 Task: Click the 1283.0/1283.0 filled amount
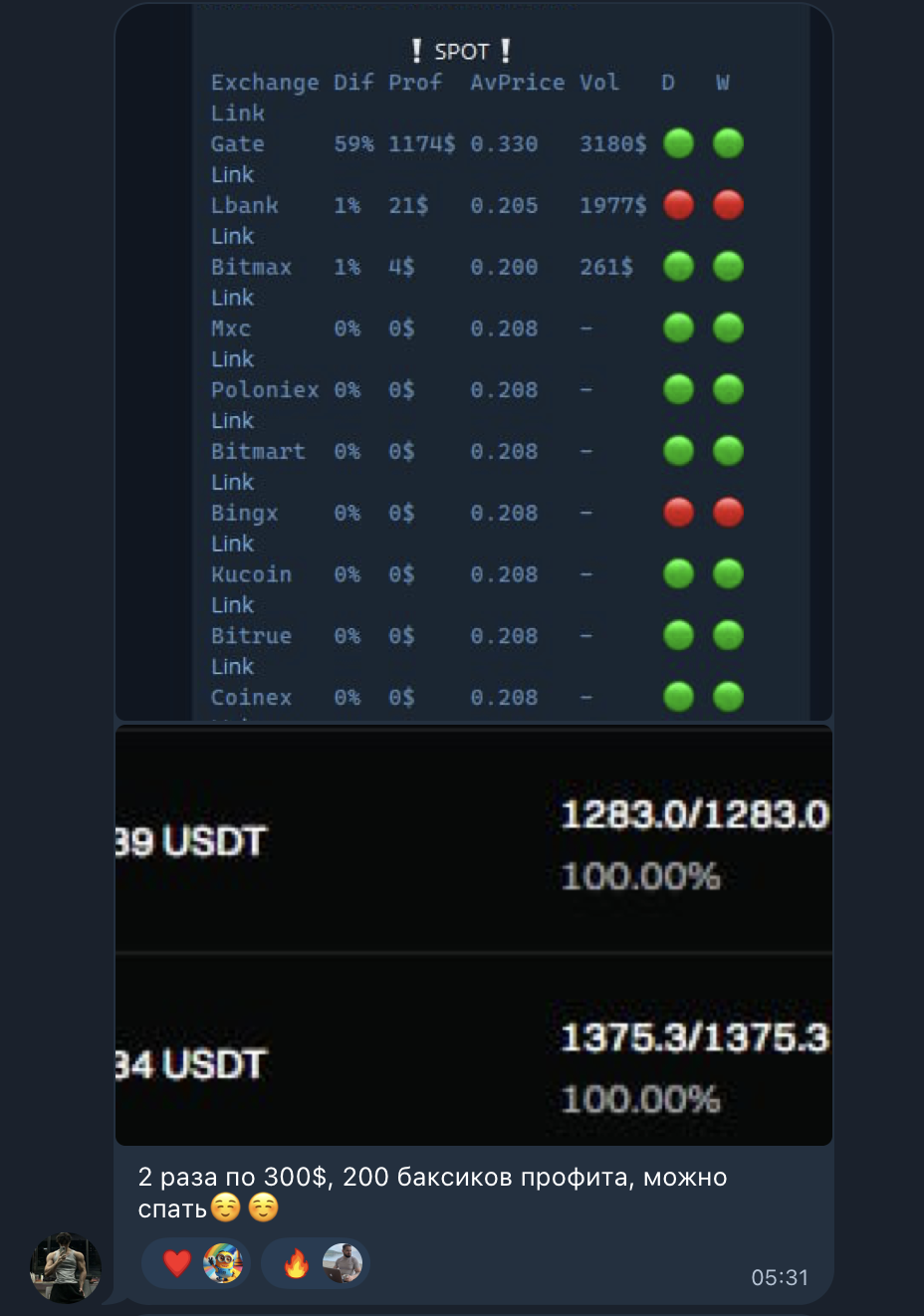tap(694, 815)
